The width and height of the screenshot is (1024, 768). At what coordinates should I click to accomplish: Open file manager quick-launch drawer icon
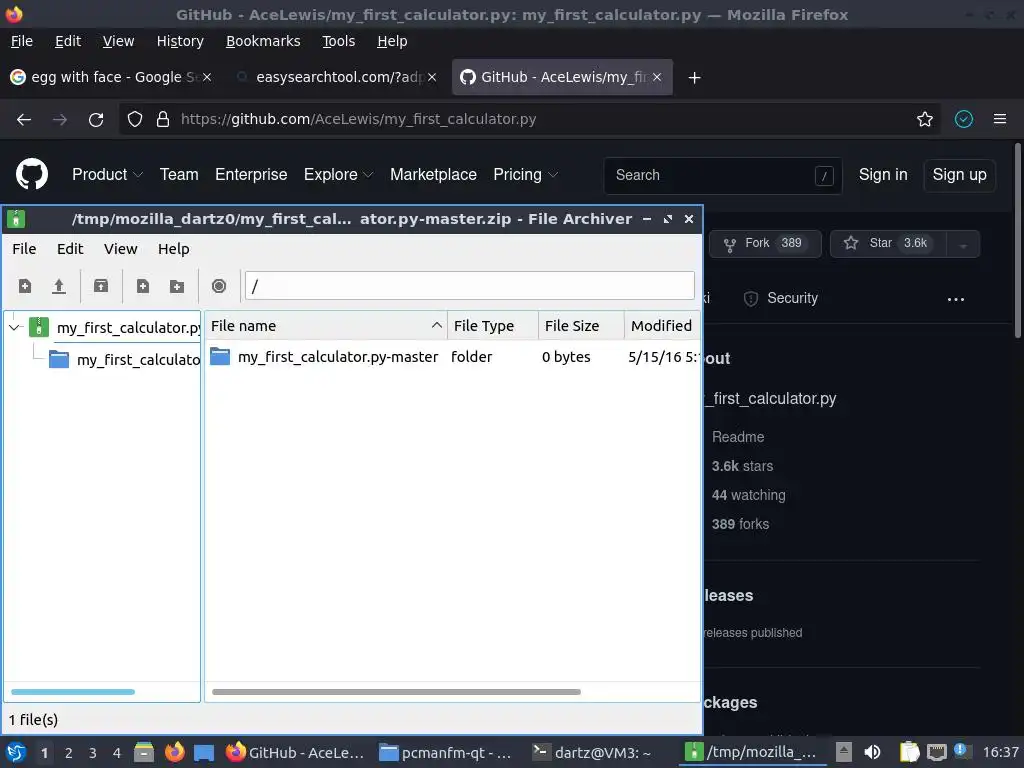tap(144, 752)
